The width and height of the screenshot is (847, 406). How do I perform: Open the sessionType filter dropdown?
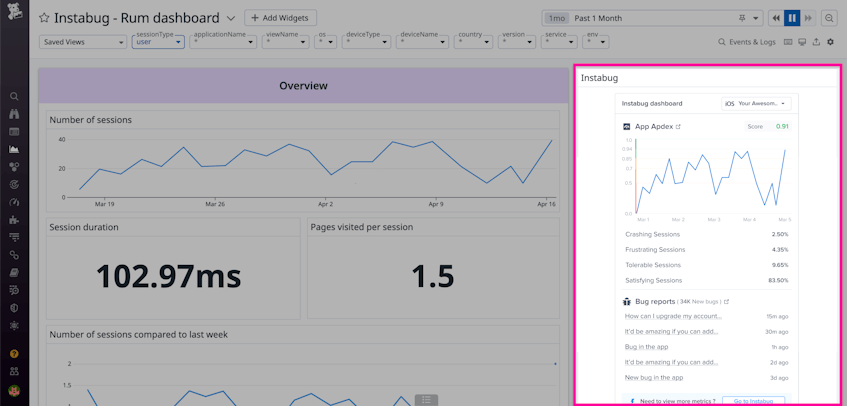(158, 42)
